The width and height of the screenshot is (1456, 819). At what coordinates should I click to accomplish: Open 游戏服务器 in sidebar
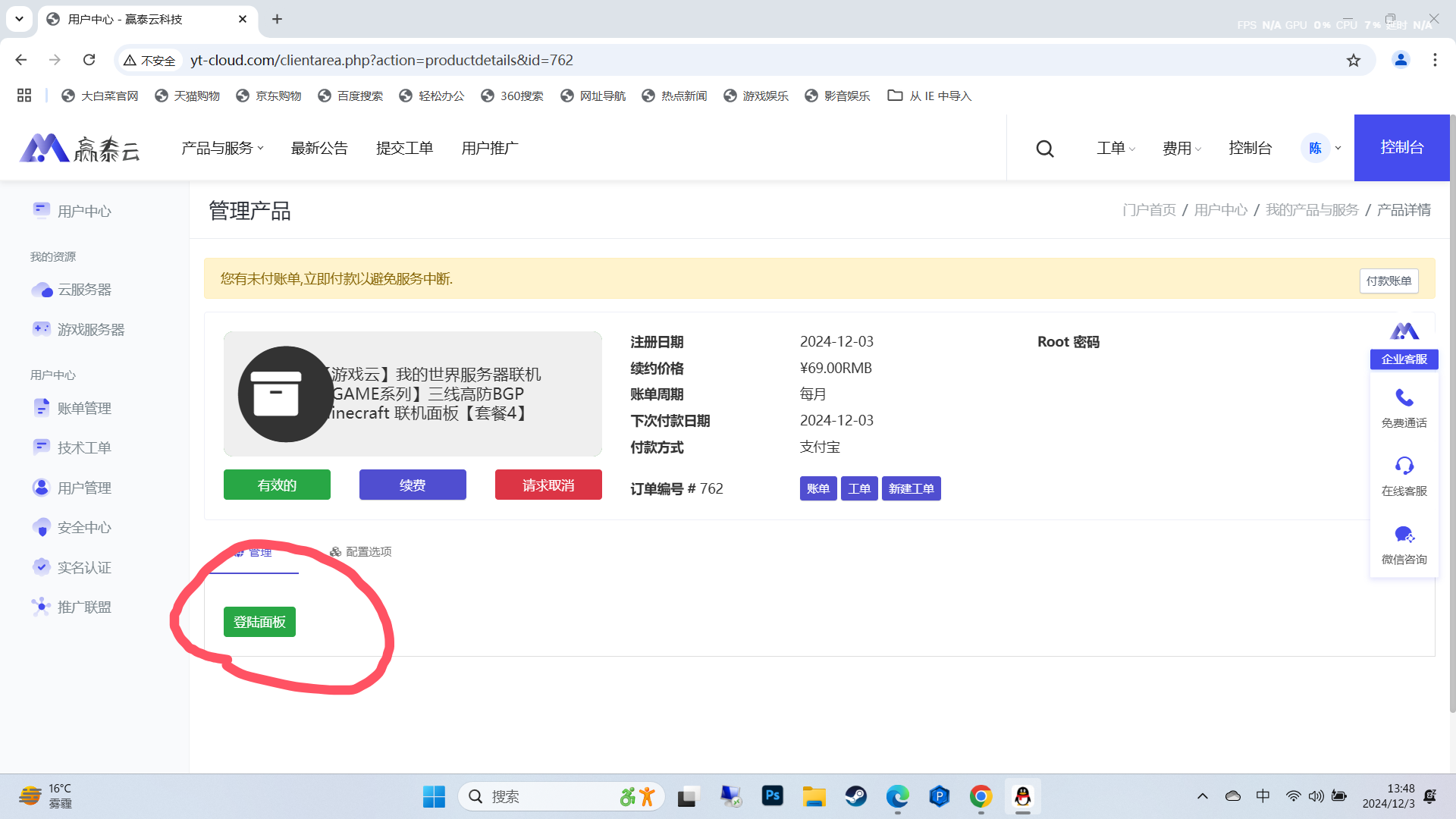coord(78,329)
